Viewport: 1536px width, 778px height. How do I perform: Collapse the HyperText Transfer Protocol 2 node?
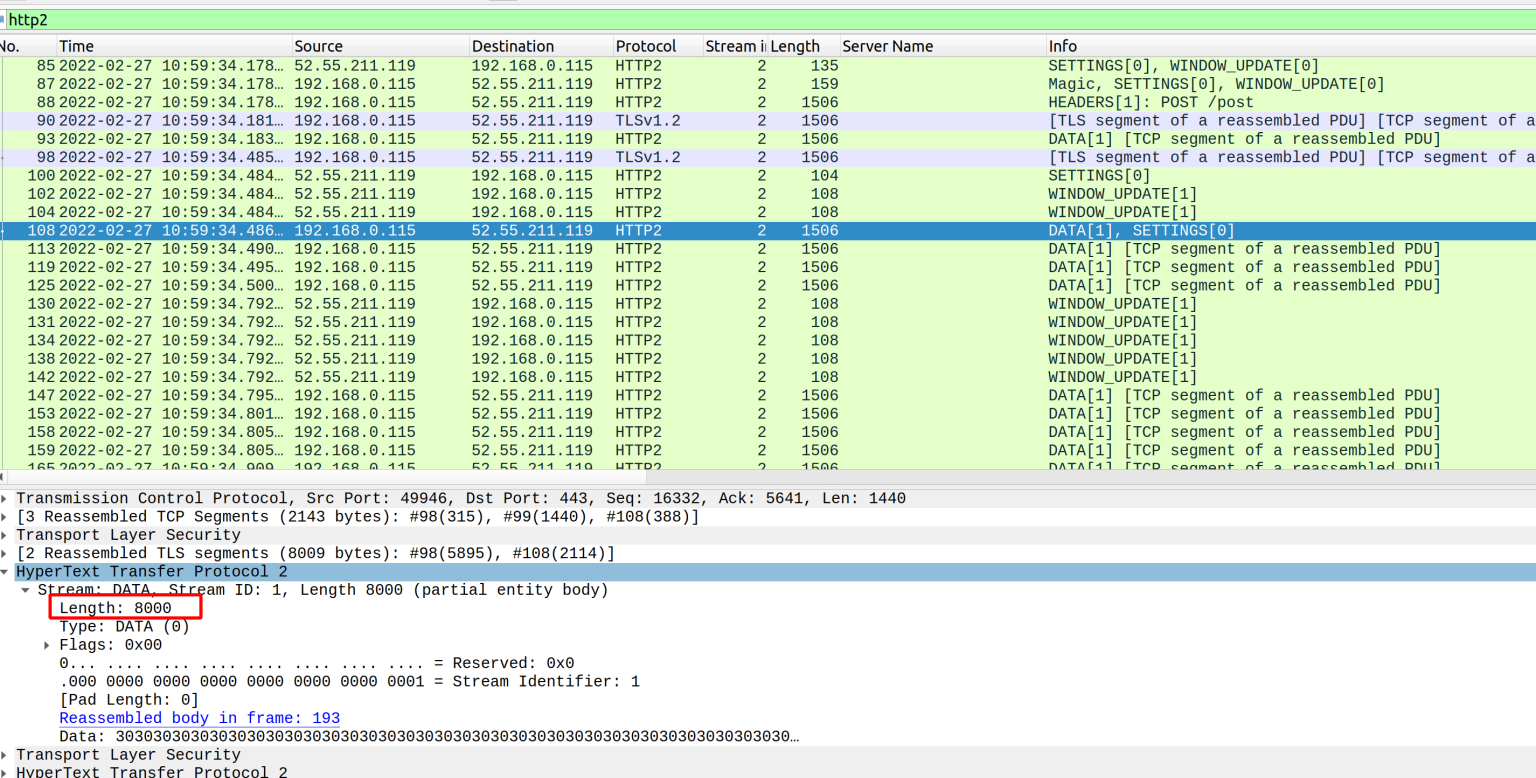tap(8, 571)
